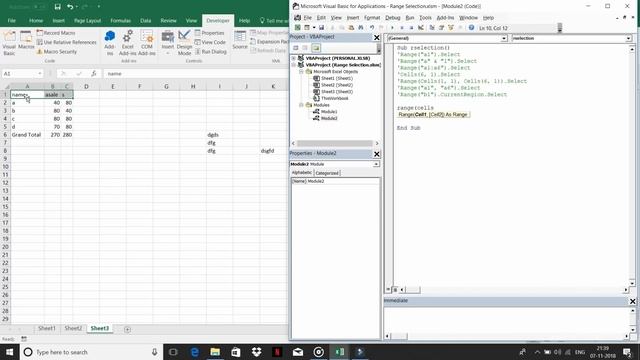The image size is (640, 360).
Task: Add a new sheet with plus button
Action: (x=127, y=329)
